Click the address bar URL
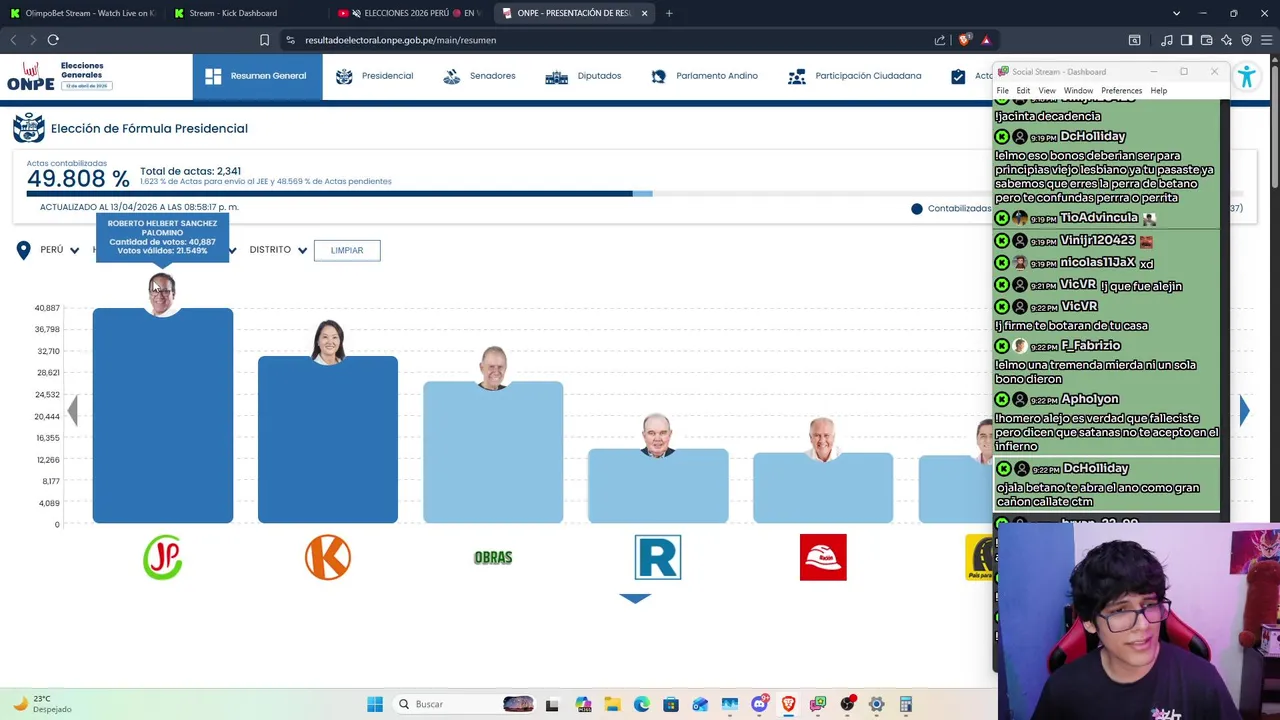Screen dimensions: 1280x720 pos(401,40)
